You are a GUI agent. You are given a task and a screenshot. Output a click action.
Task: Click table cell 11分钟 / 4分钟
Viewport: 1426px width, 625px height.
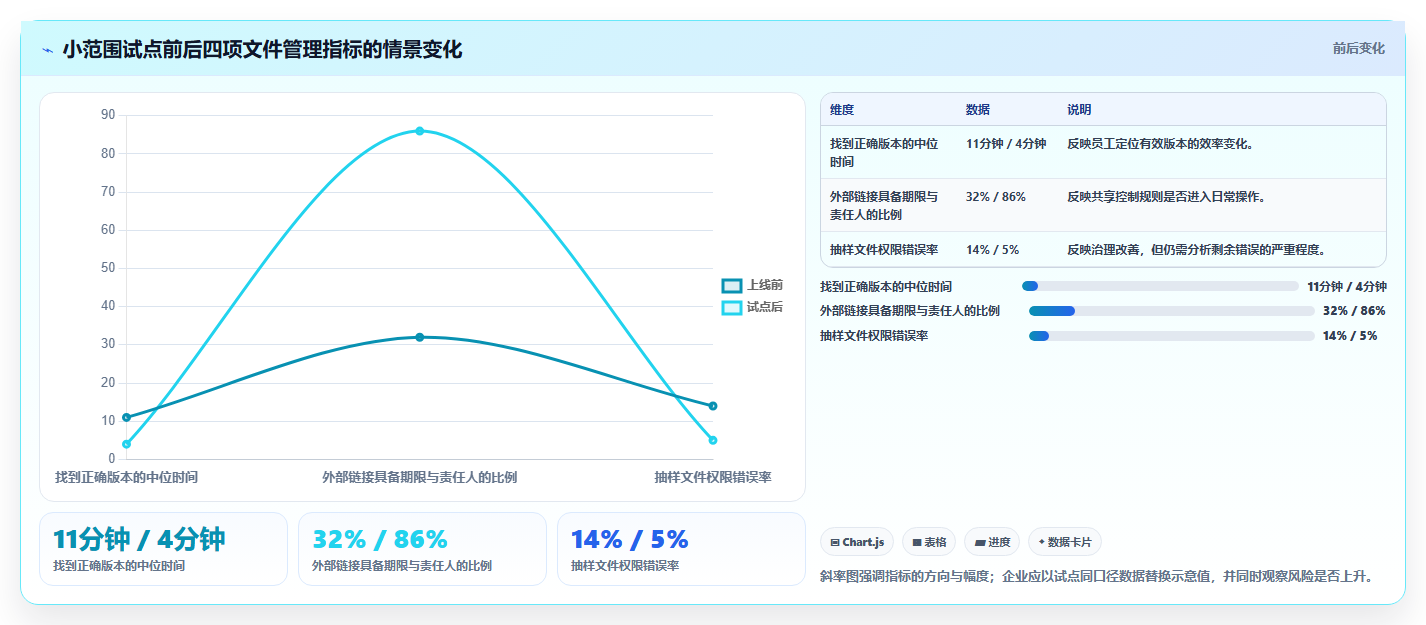pyautogui.click(x=1006, y=144)
